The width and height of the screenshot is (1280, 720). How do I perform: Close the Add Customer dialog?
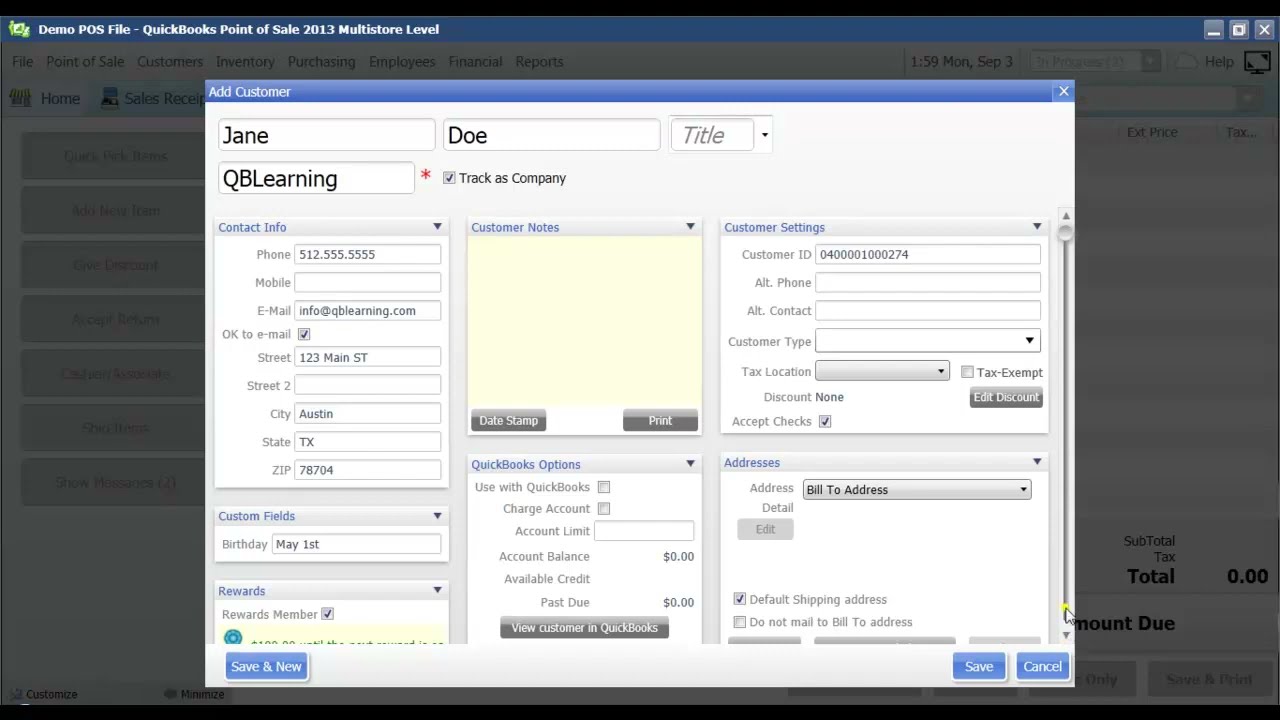pos(1063,91)
